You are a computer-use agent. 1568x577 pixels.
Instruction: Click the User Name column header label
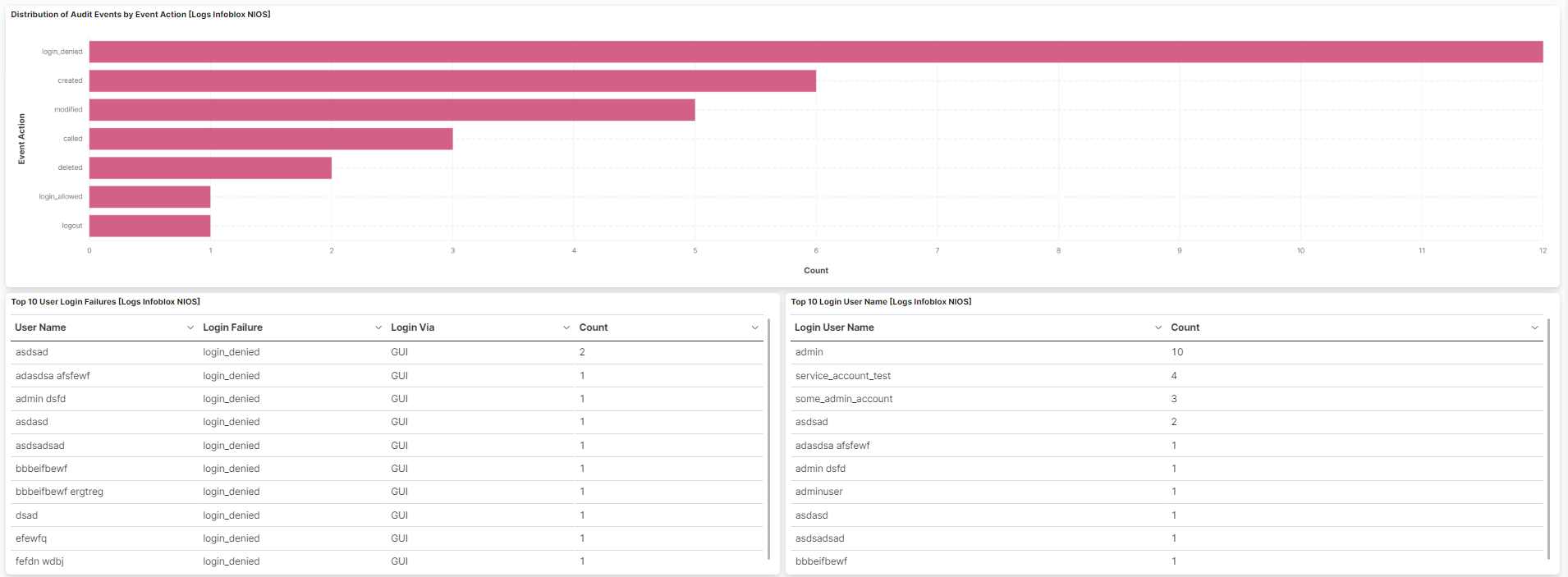[x=40, y=327]
